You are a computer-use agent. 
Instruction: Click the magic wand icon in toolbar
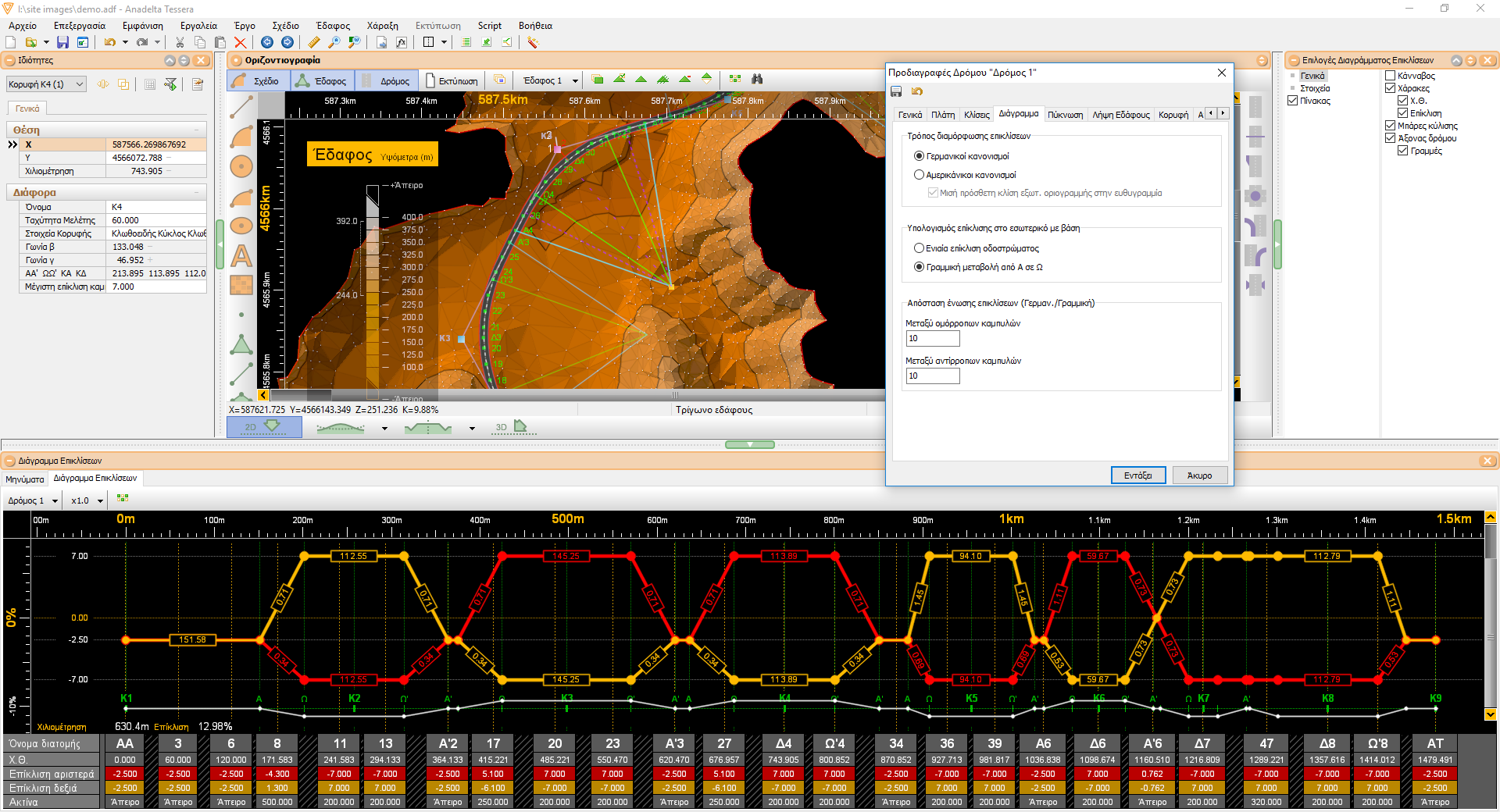[533, 42]
